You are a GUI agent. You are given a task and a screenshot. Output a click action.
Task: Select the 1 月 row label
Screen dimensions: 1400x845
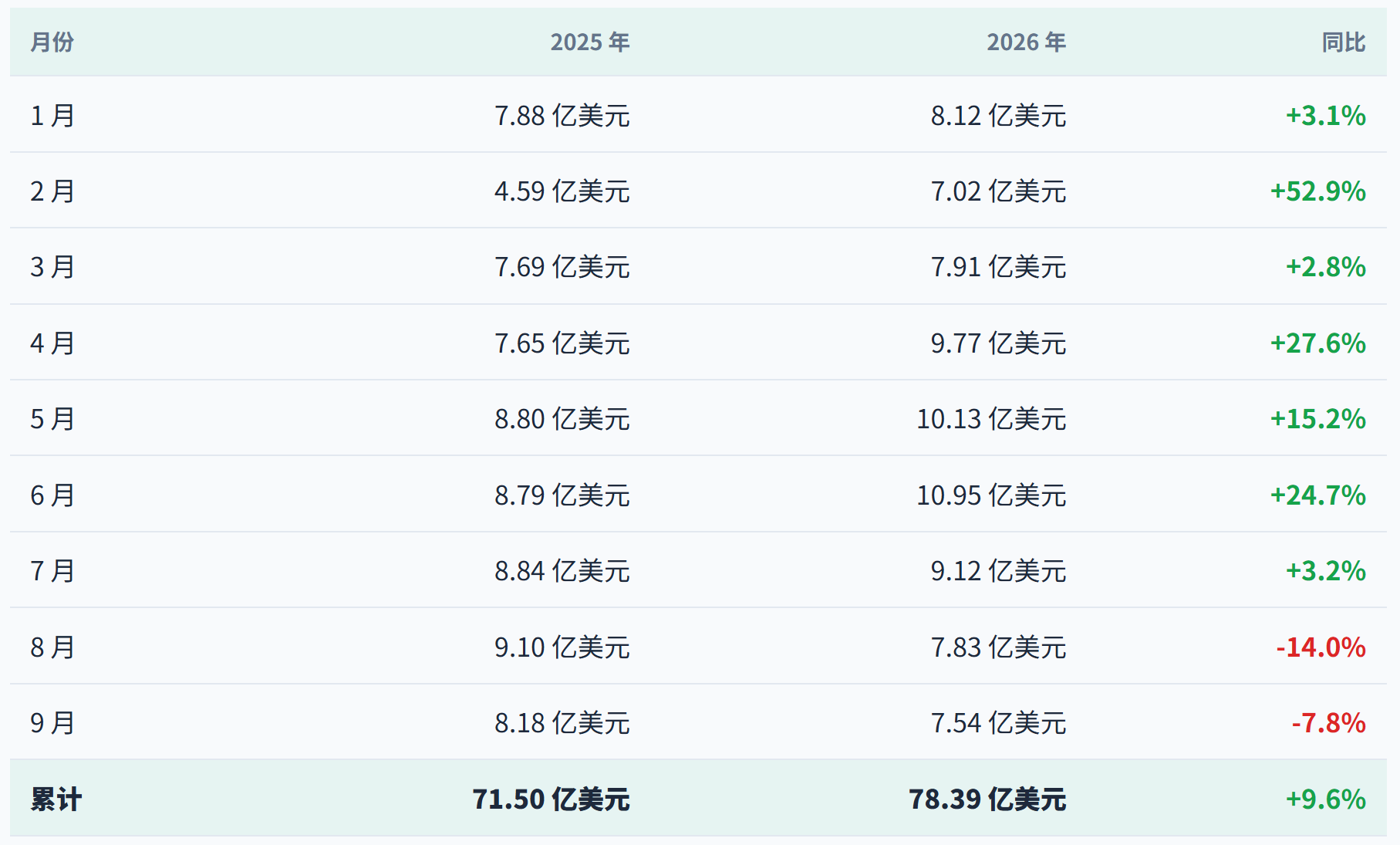(x=52, y=116)
